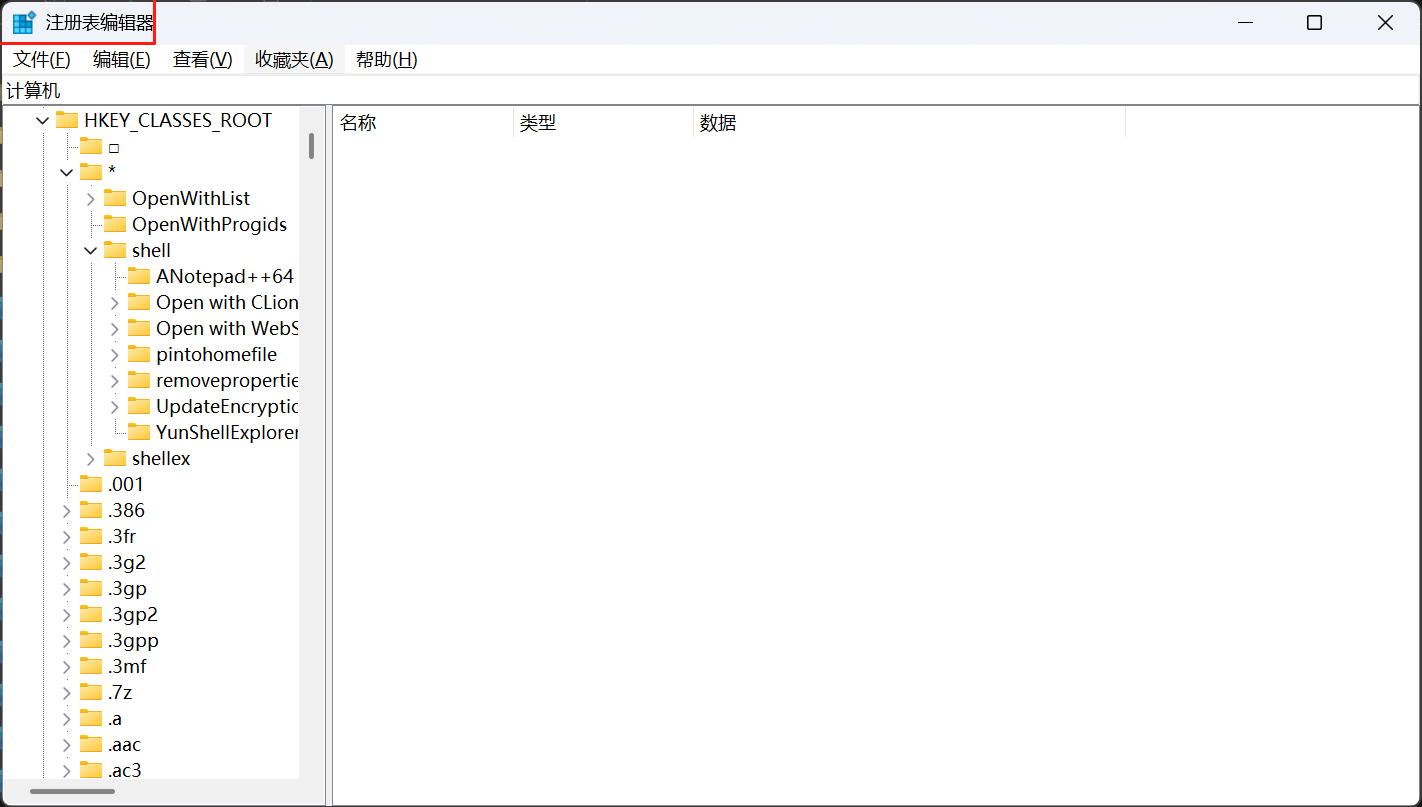Click the Registry Editor app icon in title bar
The width and height of the screenshot is (1422, 807).
pyautogui.click(x=24, y=22)
